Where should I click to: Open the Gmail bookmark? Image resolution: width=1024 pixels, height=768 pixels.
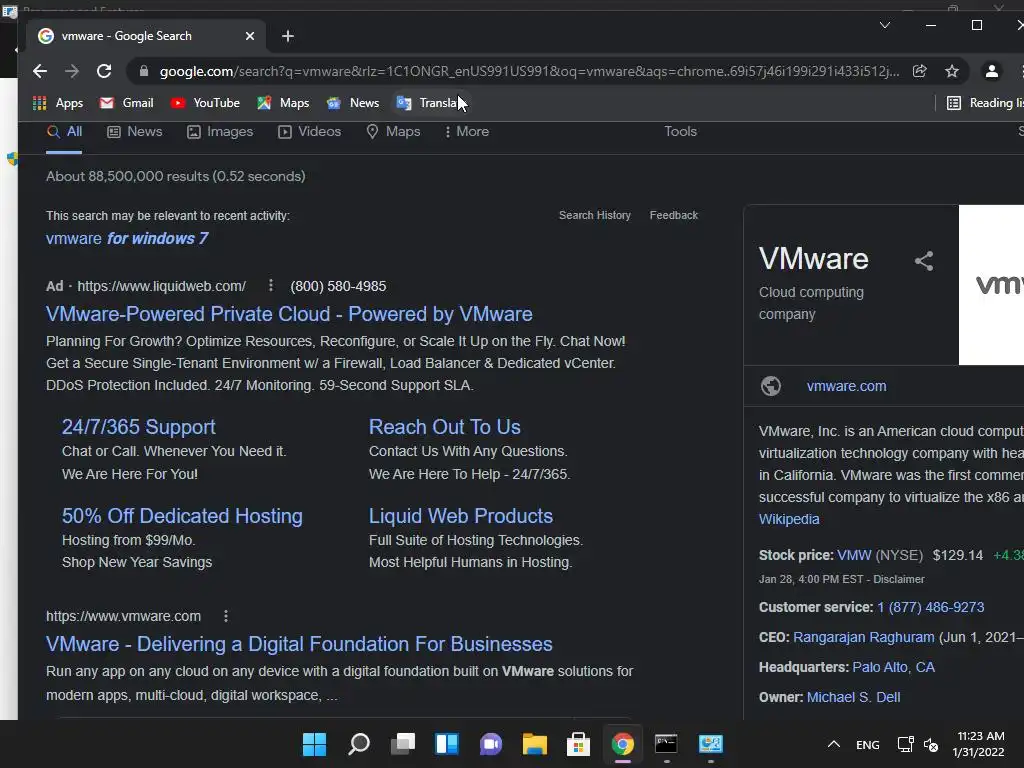tap(127, 103)
